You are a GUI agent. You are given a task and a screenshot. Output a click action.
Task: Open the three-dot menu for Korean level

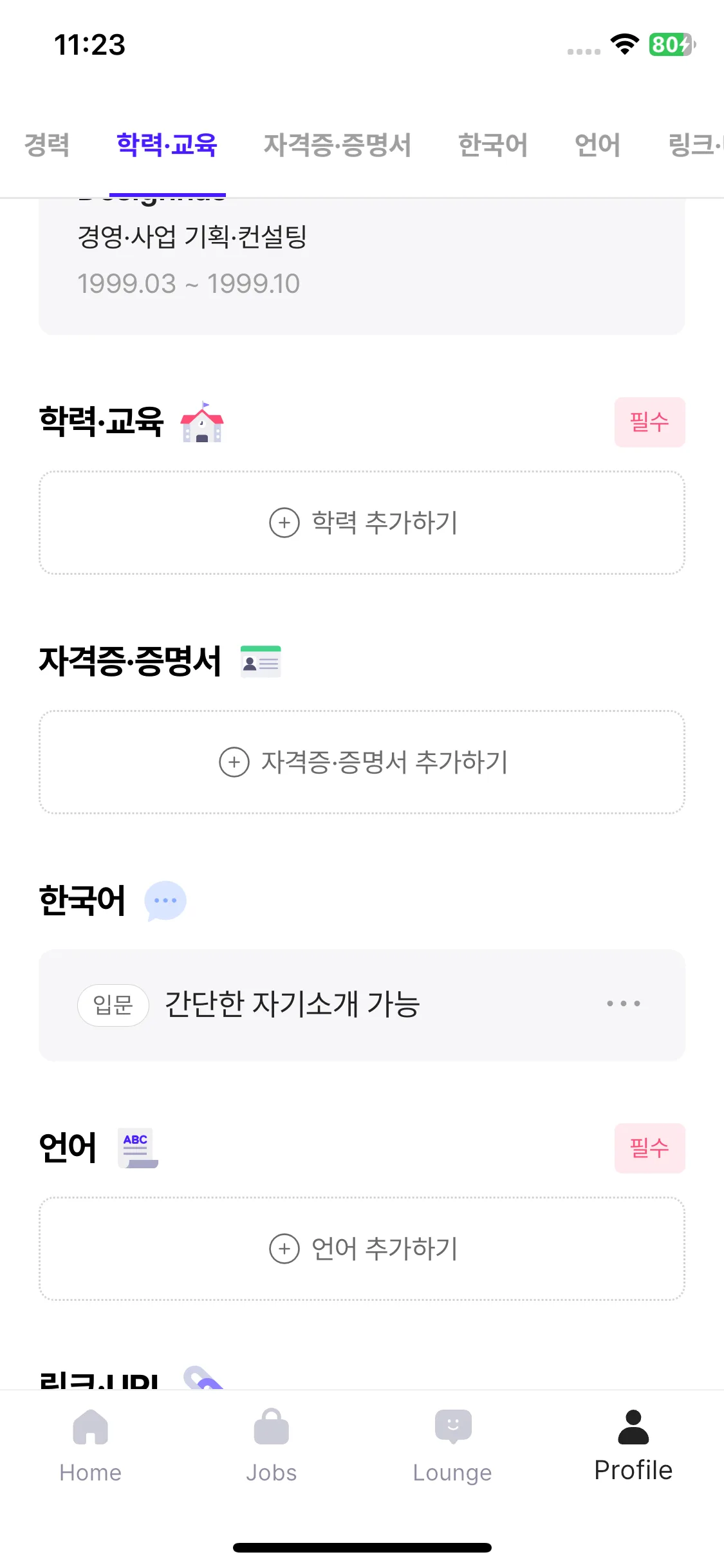pyautogui.click(x=623, y=1003)
